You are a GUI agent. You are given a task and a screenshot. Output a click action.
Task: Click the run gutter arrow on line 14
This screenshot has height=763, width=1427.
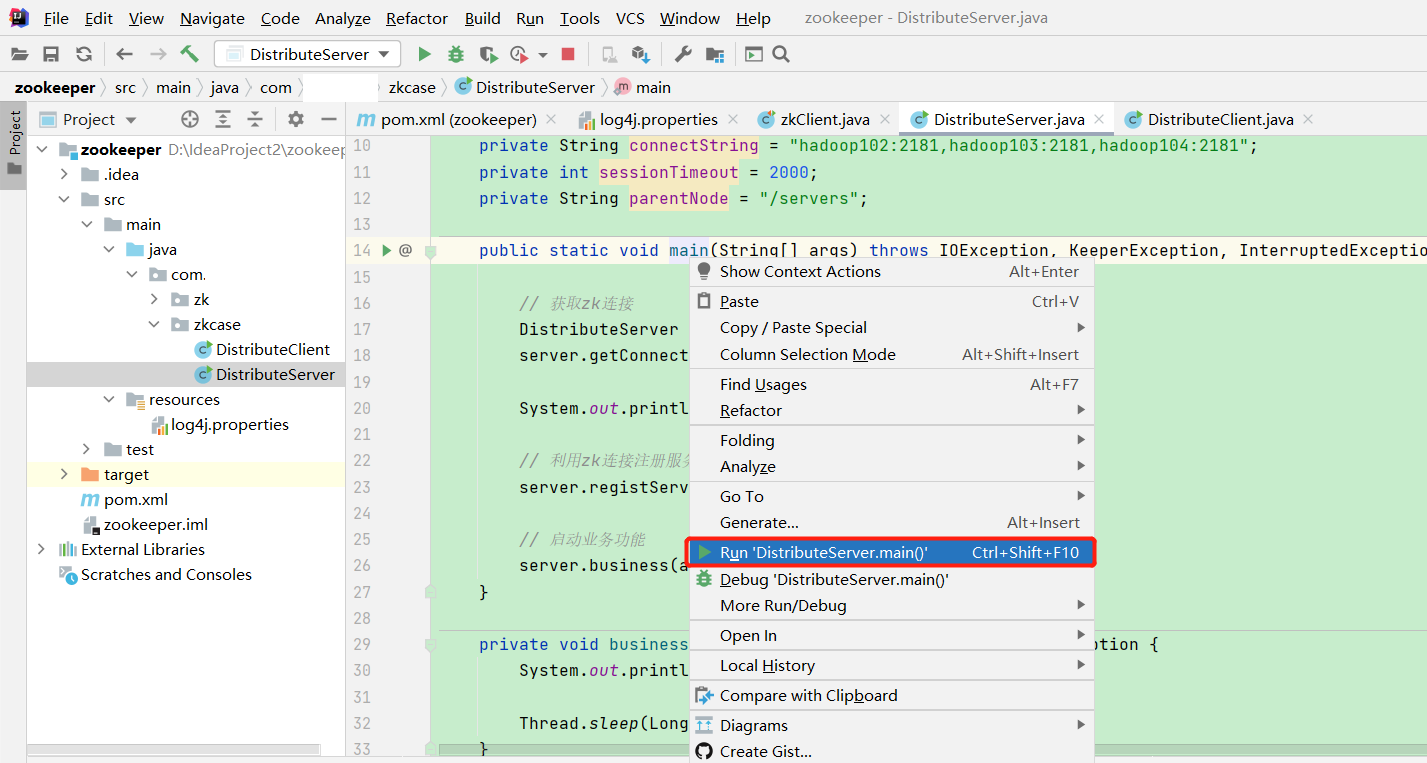click(x=387, y=250)
